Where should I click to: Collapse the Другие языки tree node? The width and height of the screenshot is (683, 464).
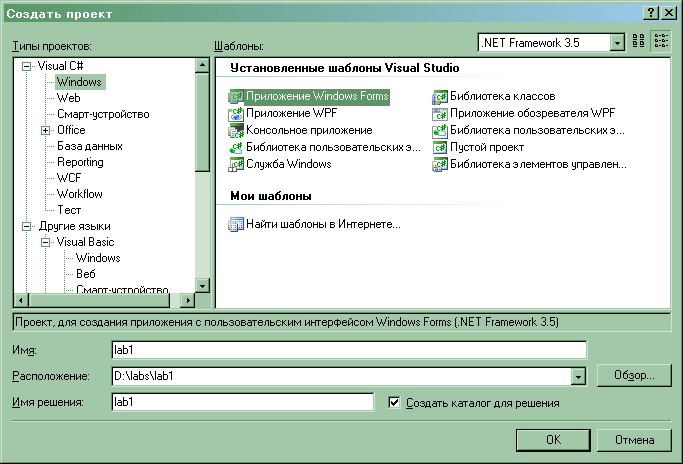[x=27, y=226]
